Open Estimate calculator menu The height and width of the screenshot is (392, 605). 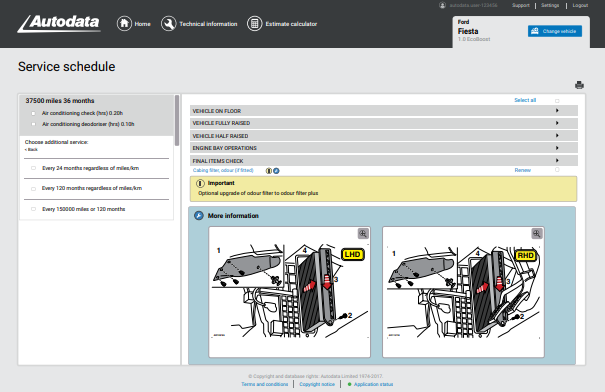291,24
